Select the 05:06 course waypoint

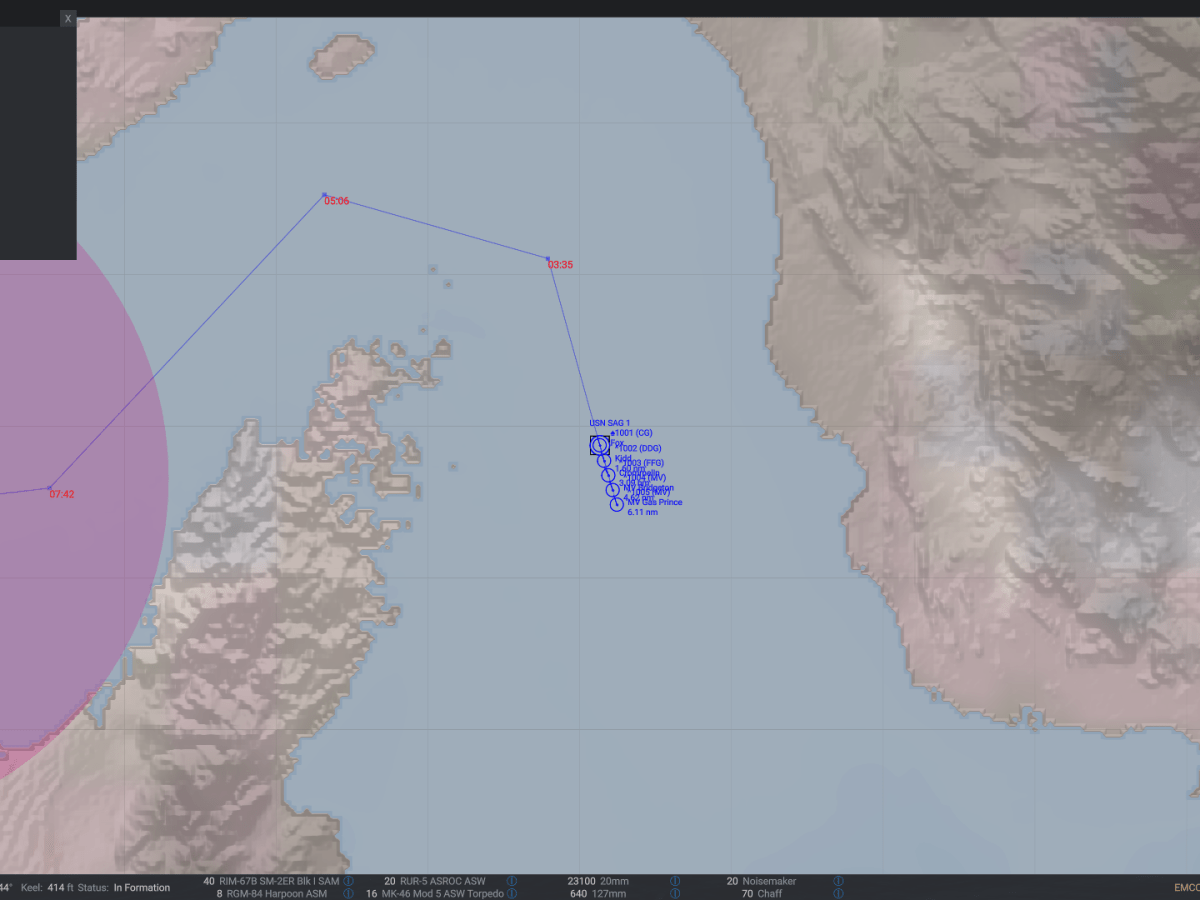[x=324, y=194]
